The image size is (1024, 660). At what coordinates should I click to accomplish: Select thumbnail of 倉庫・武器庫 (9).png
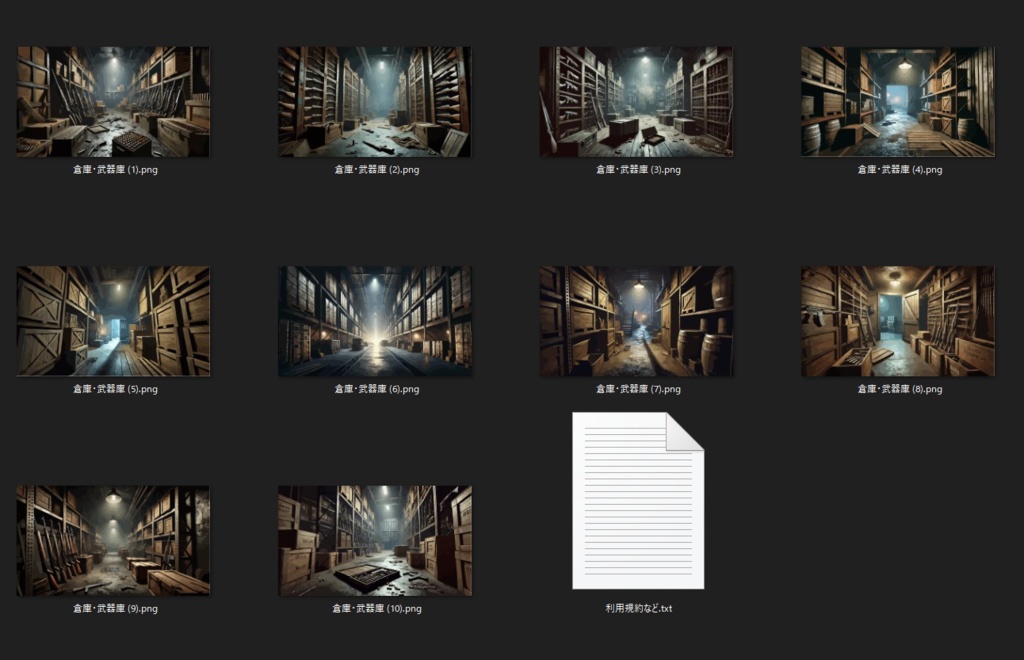click(113, 541)
